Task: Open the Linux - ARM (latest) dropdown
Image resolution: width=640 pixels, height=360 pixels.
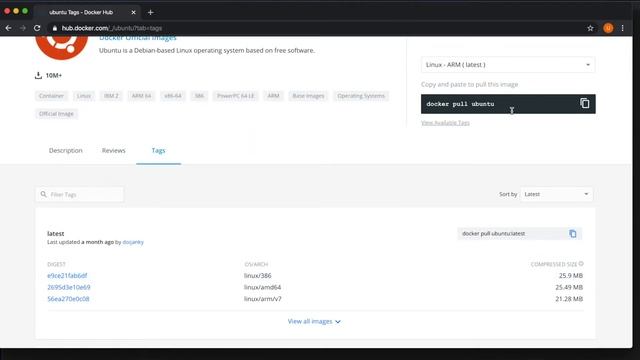Action: pos(508,65)
